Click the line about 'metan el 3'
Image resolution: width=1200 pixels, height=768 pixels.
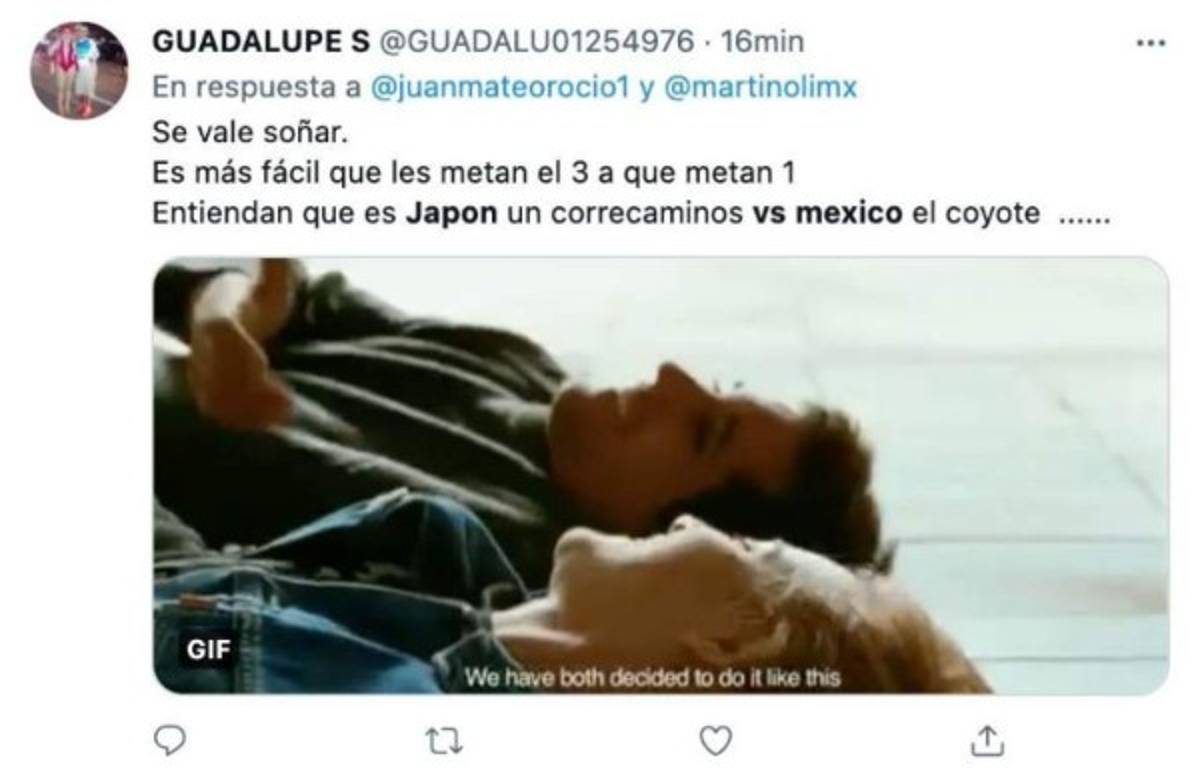click(473, 173)
